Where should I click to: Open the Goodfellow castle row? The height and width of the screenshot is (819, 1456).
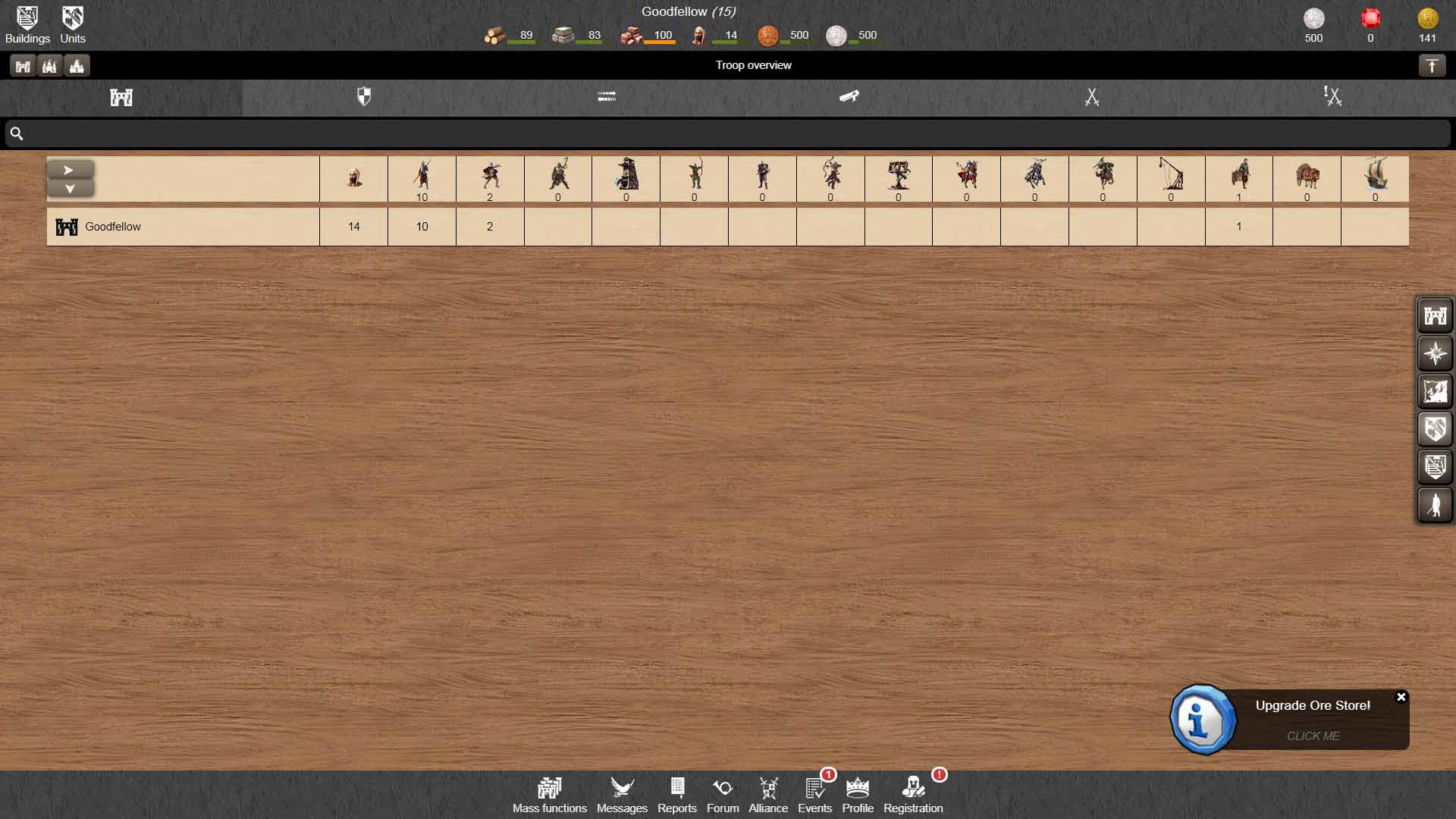coord(112,227)
